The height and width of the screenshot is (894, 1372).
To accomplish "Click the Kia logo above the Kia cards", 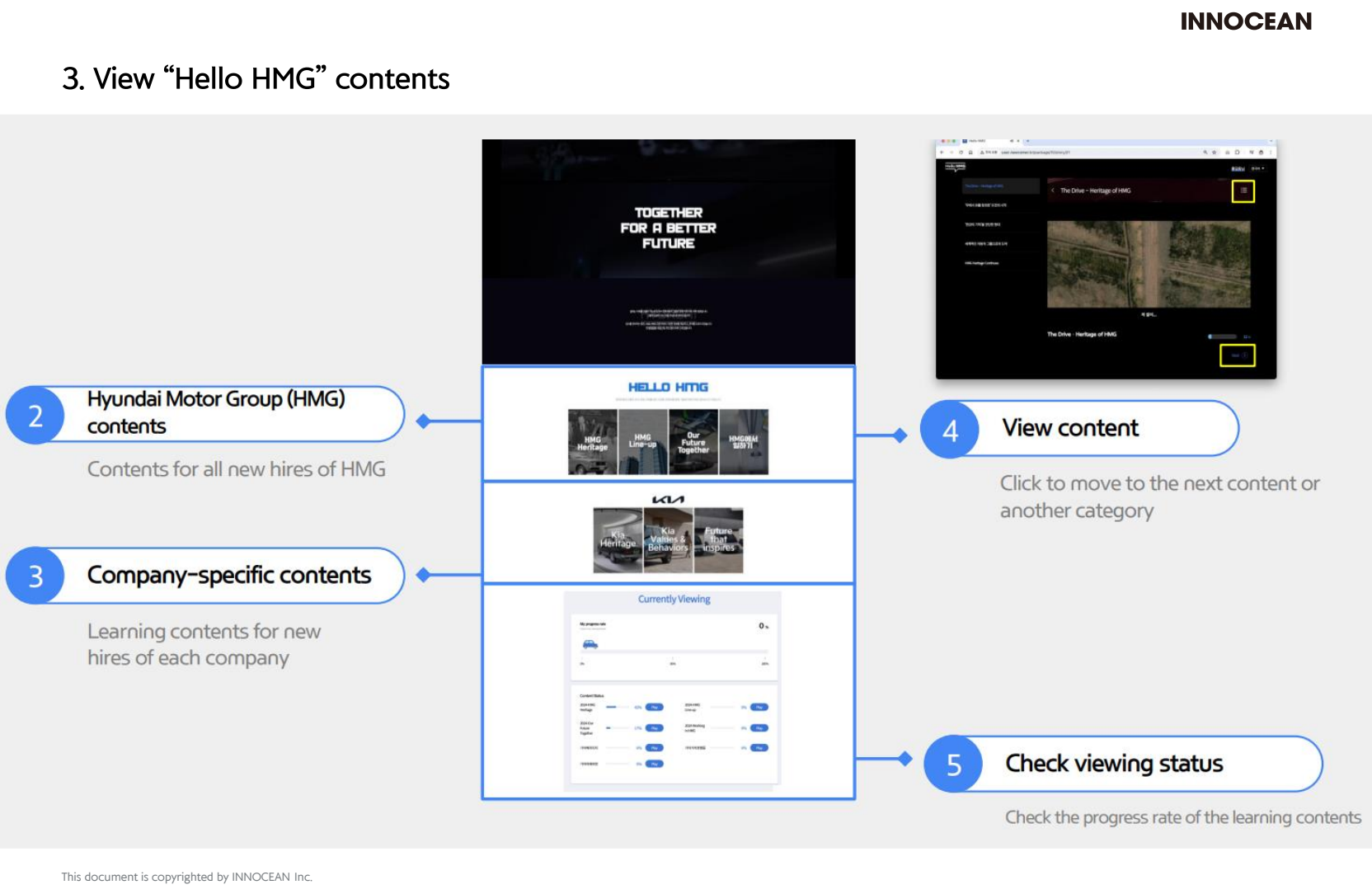I will [668, 499].
